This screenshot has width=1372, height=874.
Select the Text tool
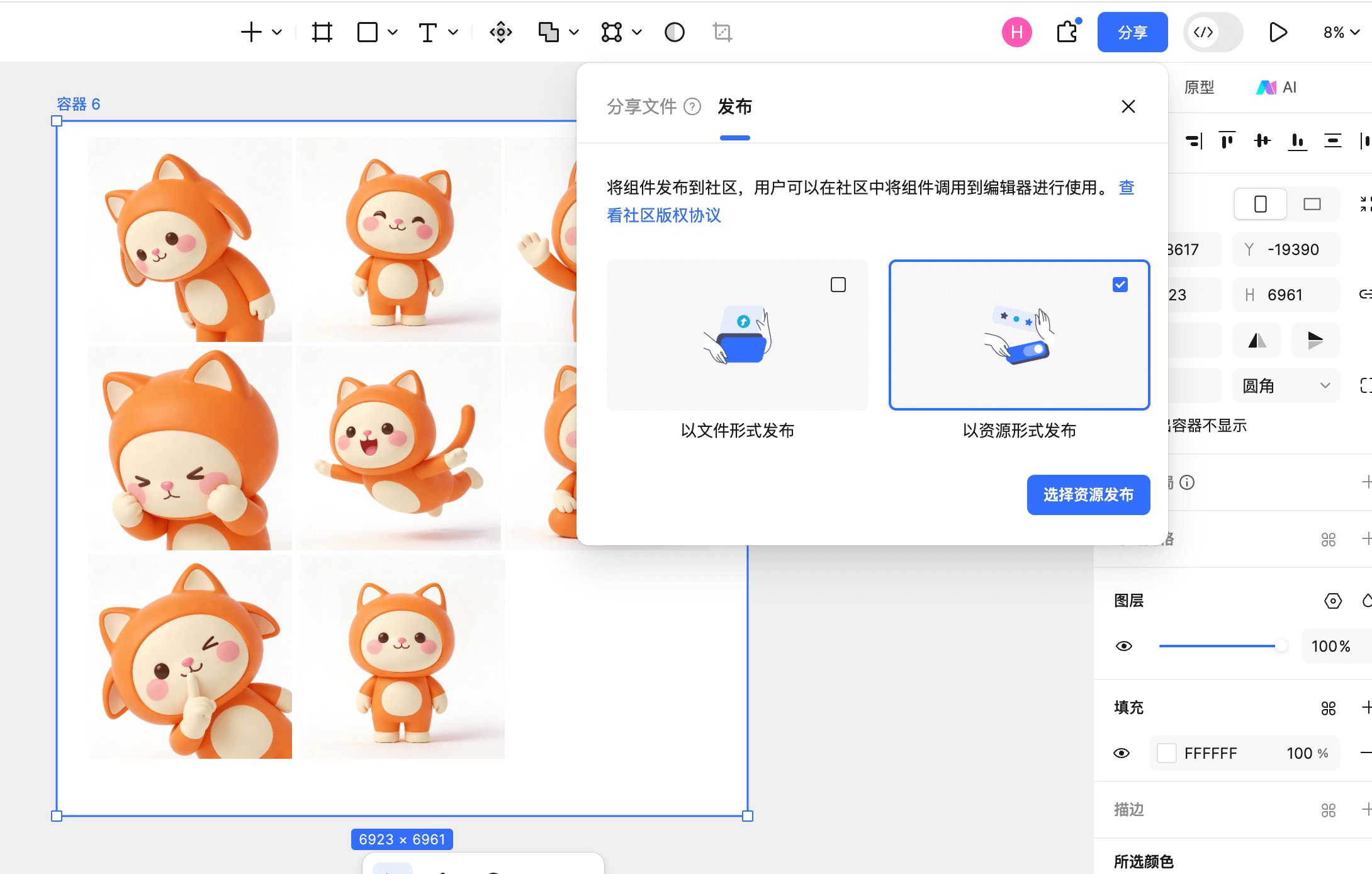coord(429,31)
